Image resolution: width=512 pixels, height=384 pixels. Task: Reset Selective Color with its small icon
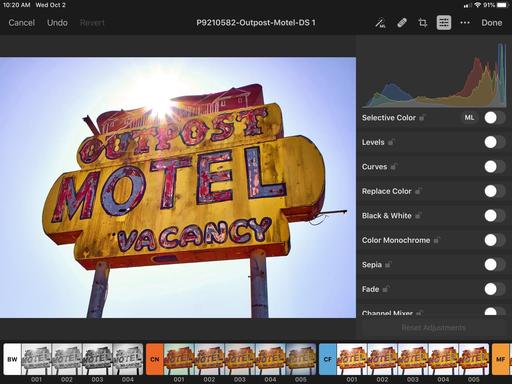pyautogui.click(x=422, y=117)
